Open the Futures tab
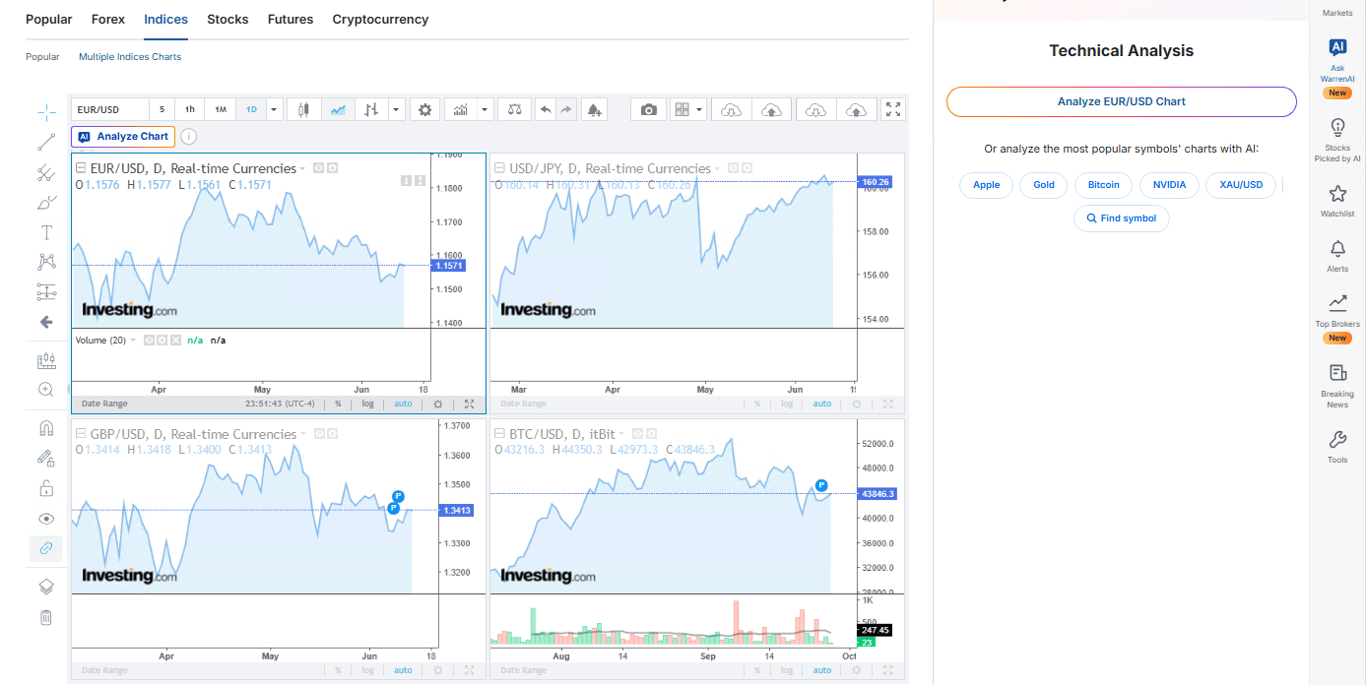This screenshot has height=685, width=1366. coord(290,19)
